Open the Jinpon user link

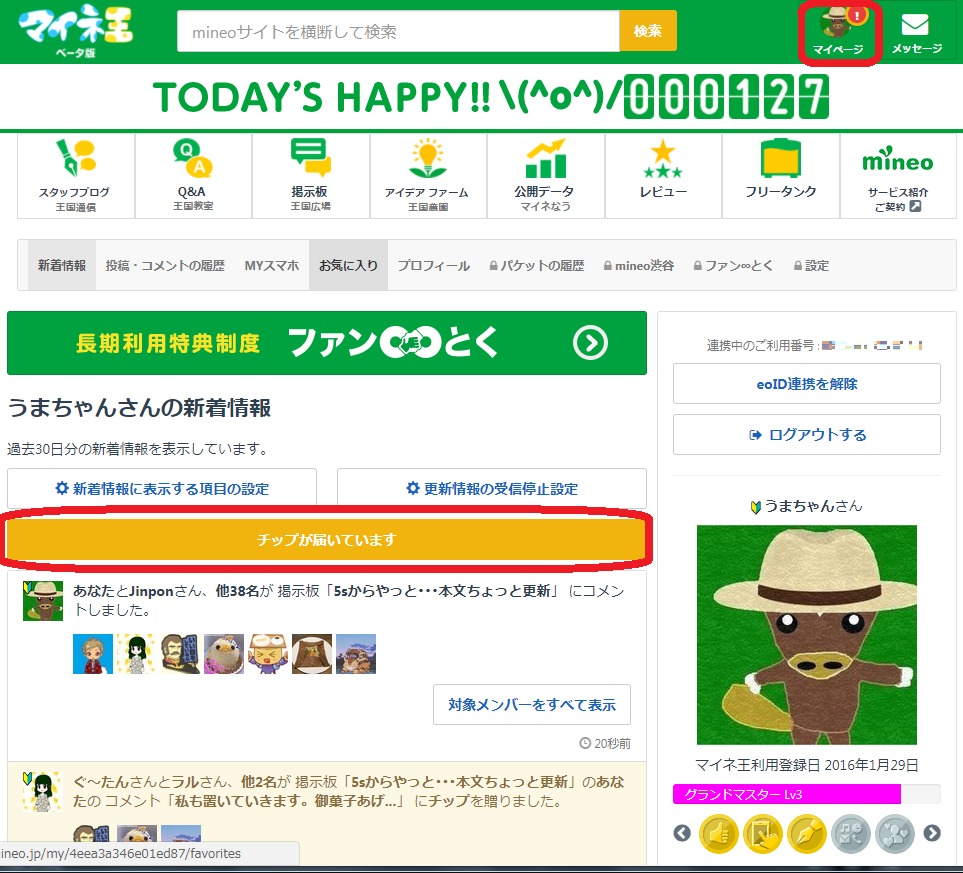(x=151, y=591)
